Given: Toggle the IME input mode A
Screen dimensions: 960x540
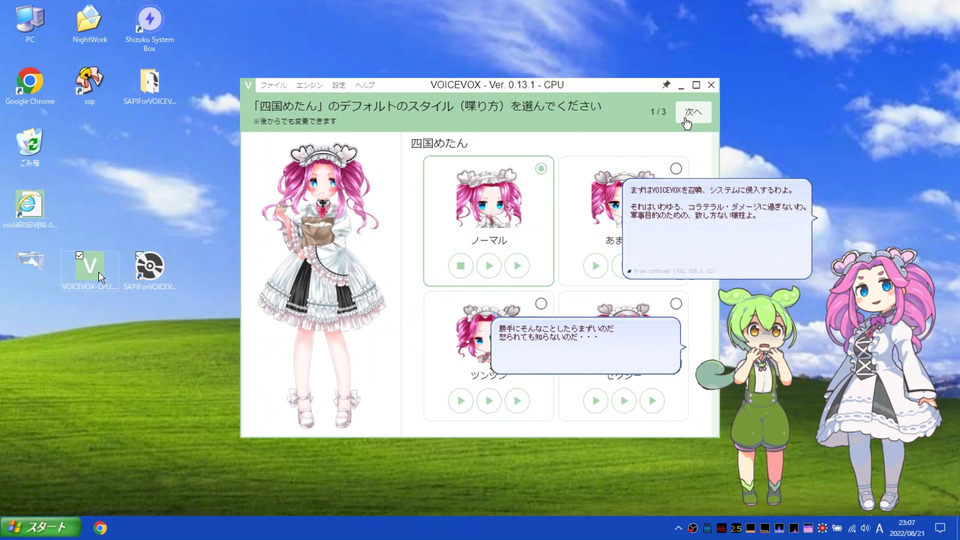Looking at the screenshot, I should [880, 528].
